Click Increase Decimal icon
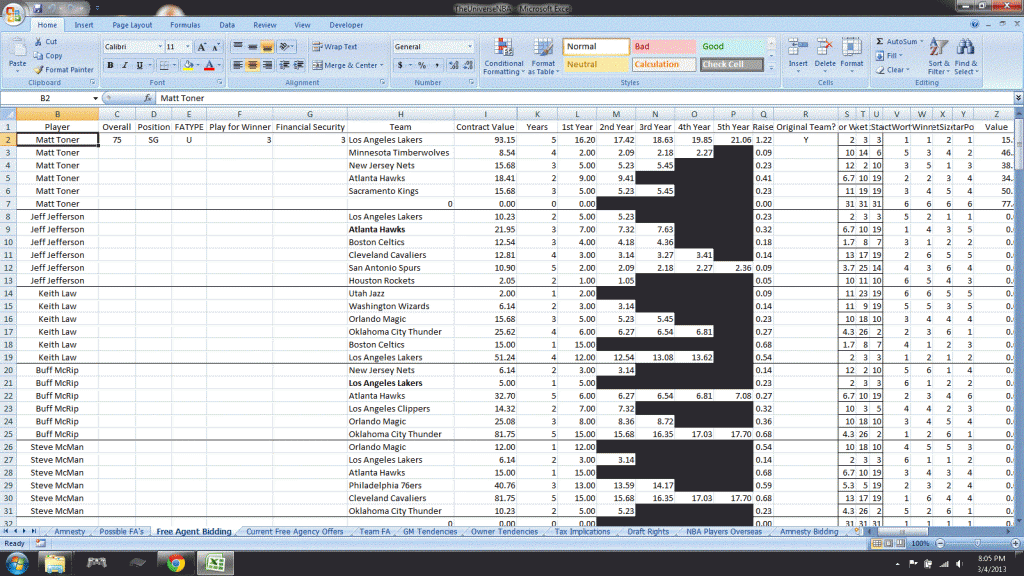Screen dimensions: 1024x576 [x=454, y=65]
